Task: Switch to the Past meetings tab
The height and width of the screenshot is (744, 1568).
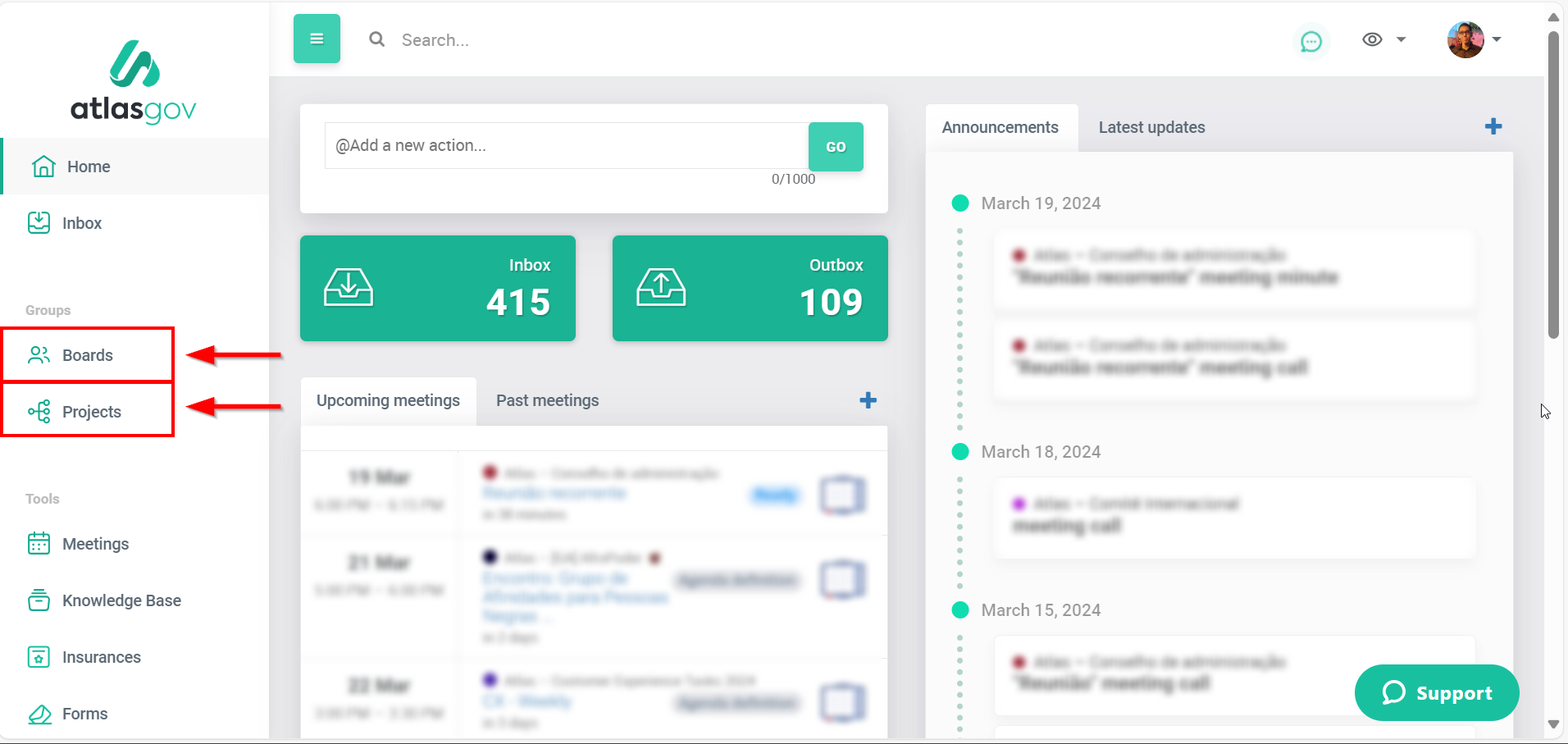Action: click(x=547, y=400)
